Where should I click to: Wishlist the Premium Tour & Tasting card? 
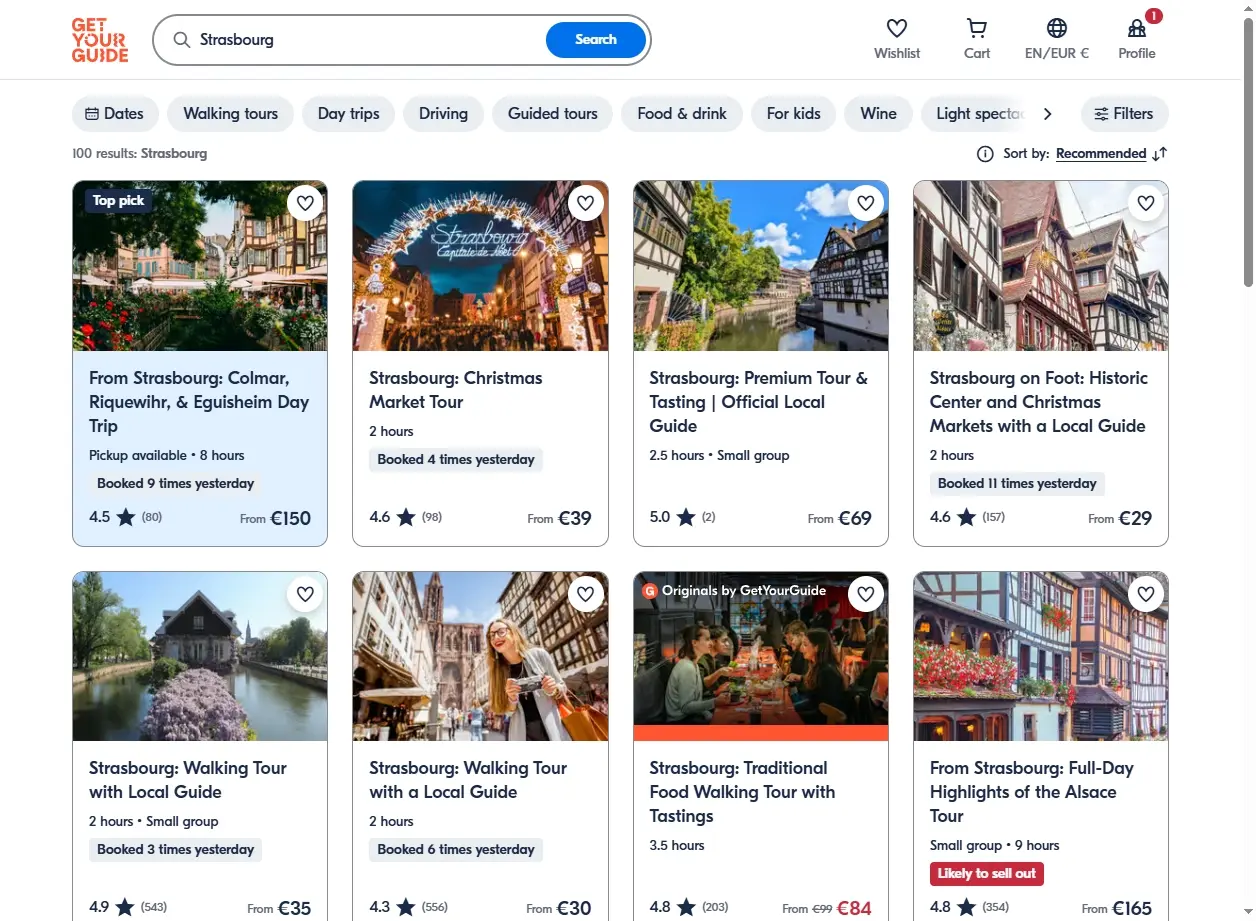[866, 203]
